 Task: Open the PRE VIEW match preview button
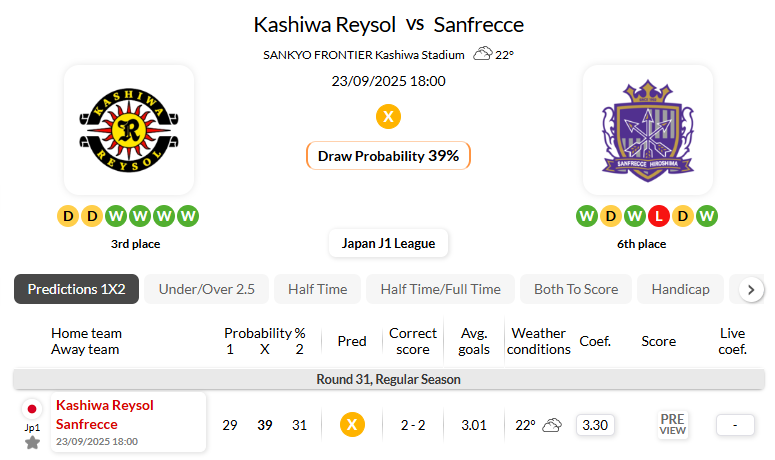click(x=673, y=424)
